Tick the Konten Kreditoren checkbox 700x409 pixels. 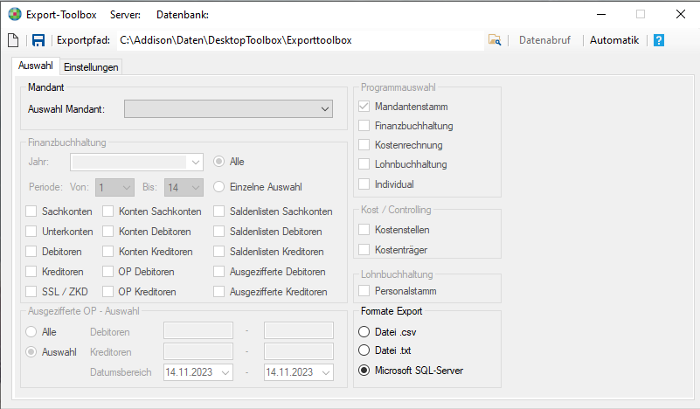108,251
